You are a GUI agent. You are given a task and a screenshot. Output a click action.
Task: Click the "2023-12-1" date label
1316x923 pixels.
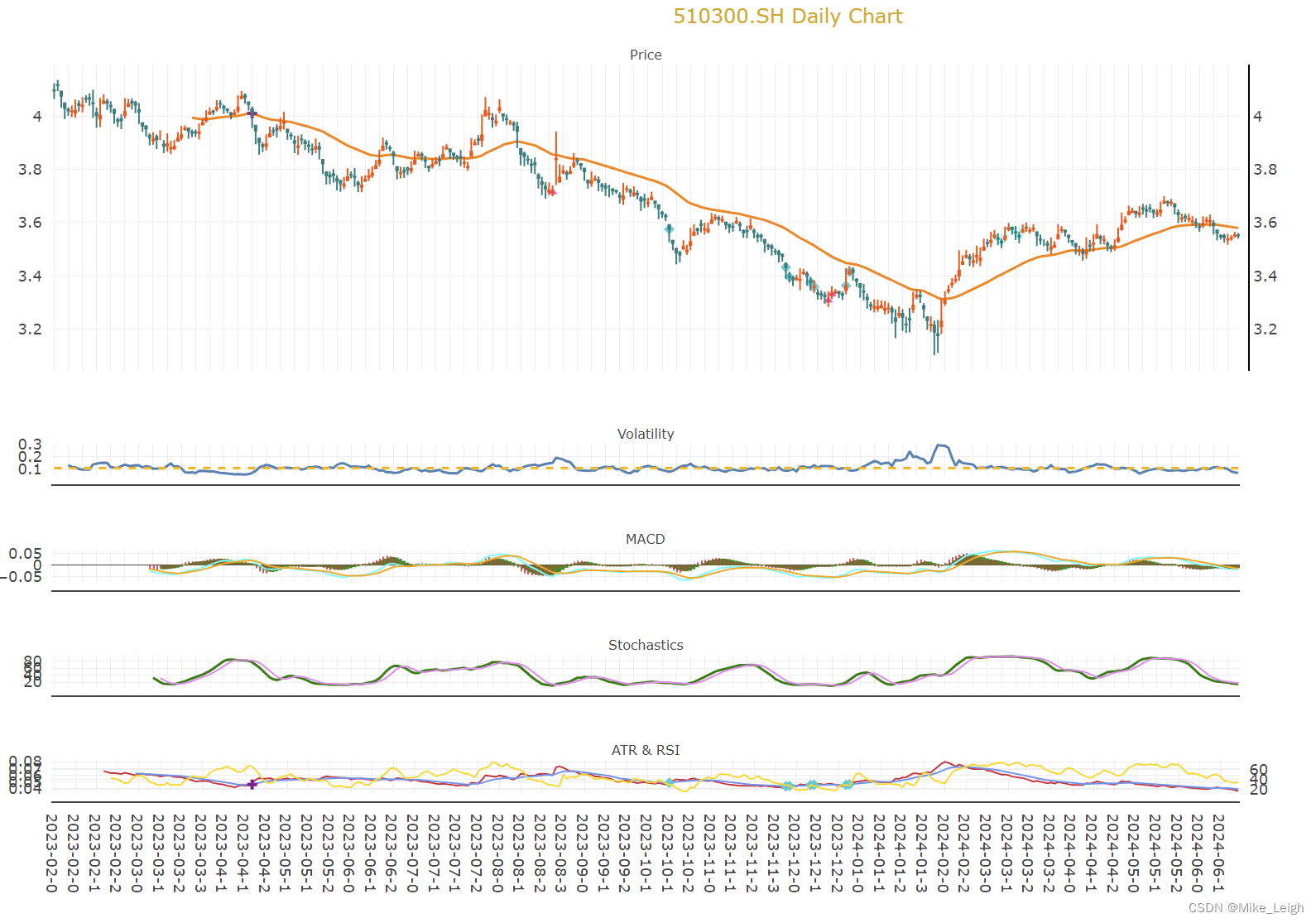click(814, 853)
